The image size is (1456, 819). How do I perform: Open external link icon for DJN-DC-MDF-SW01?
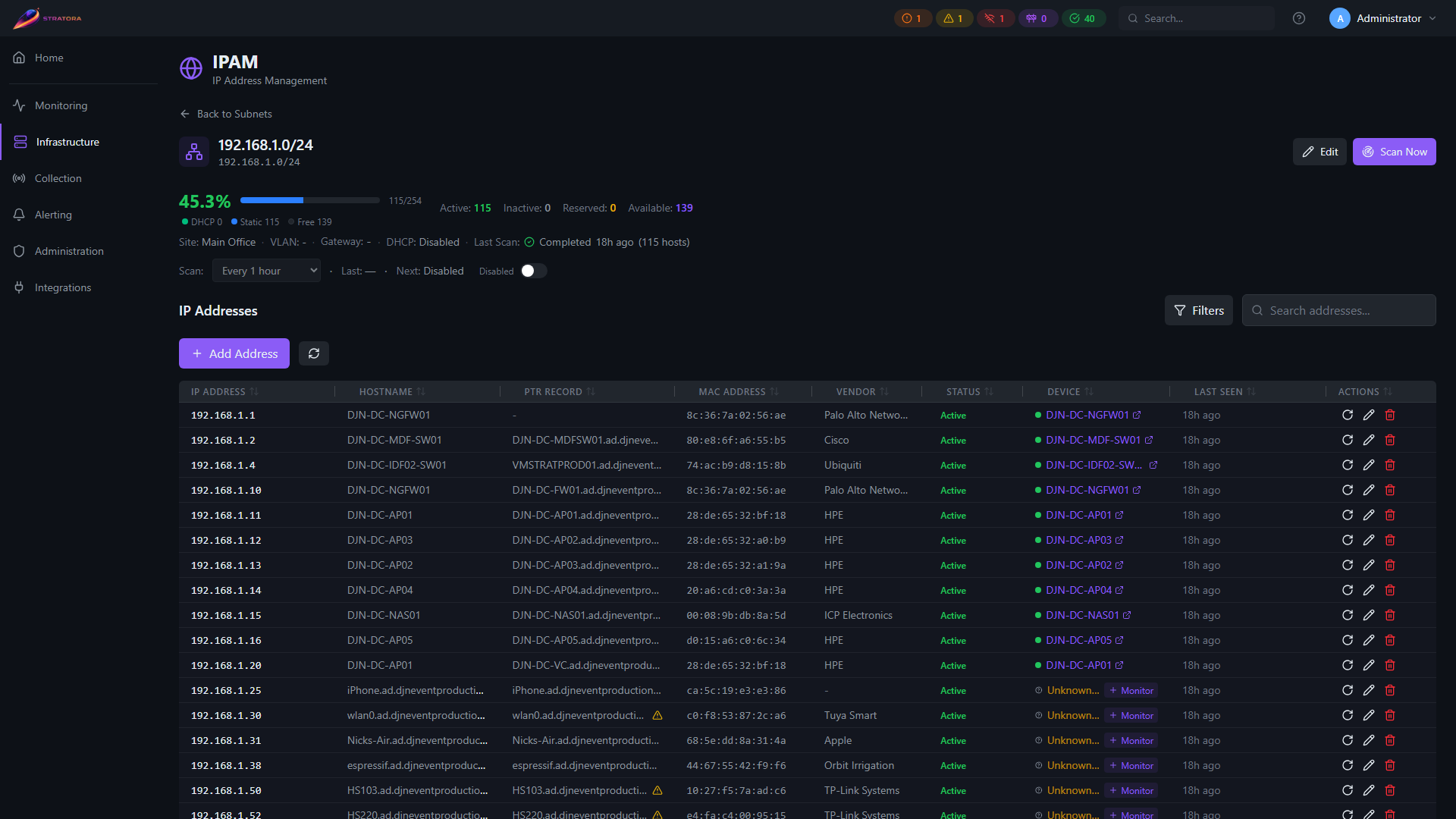pos(1149,440)
